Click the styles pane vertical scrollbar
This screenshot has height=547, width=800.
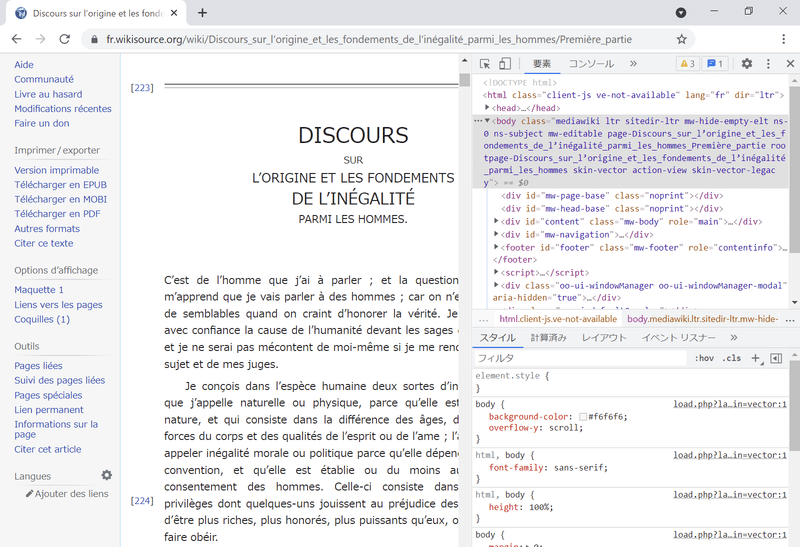pos(794,405)
